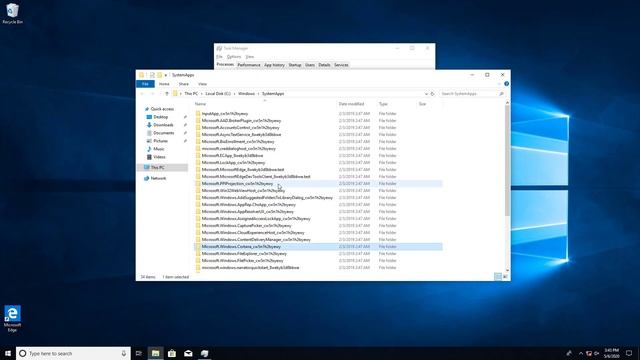
Task: Click chevron after This PC in breadcrumb
Action: 202,93
